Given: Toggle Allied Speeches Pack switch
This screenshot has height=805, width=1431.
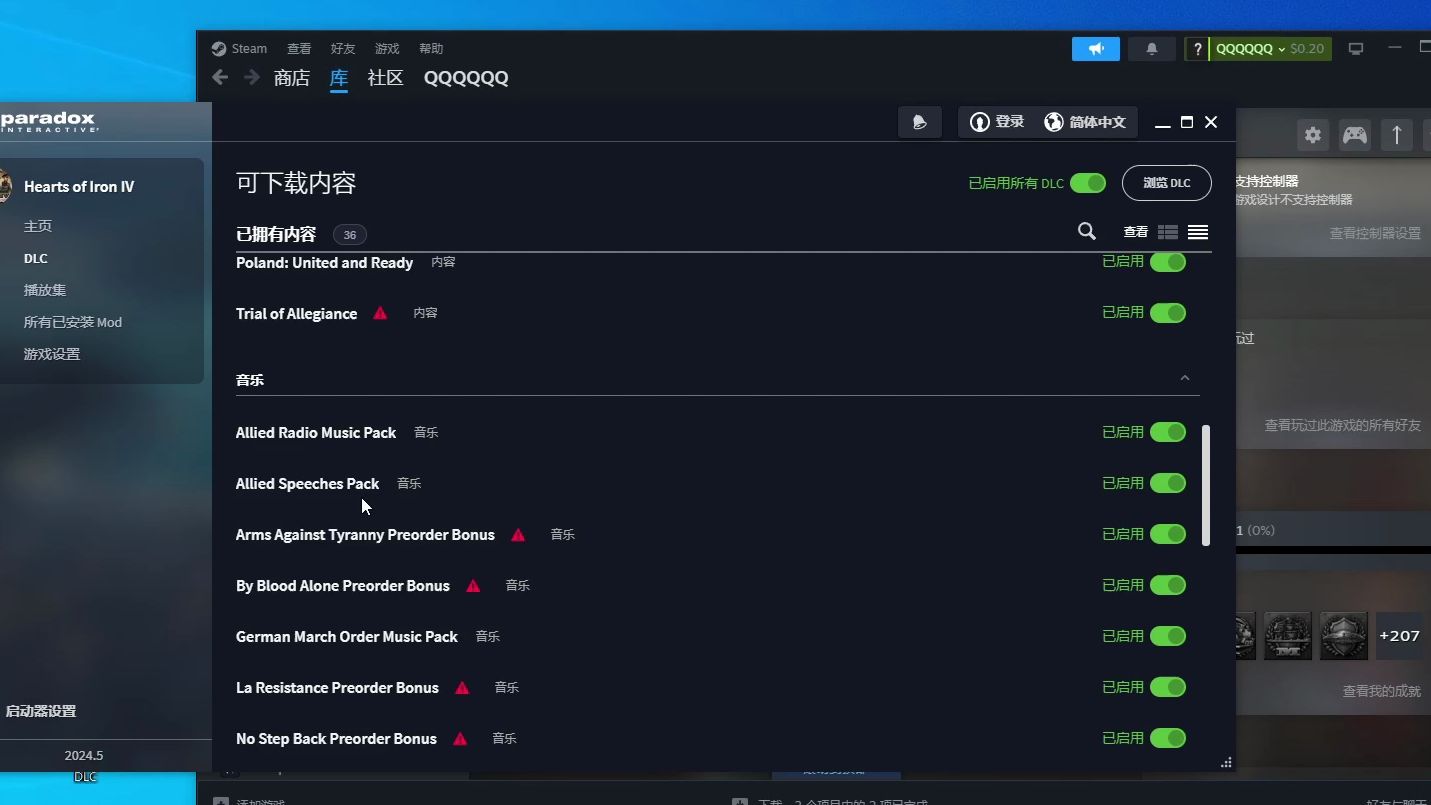Looking at the screenshot, I should [x=1168, y=483].
